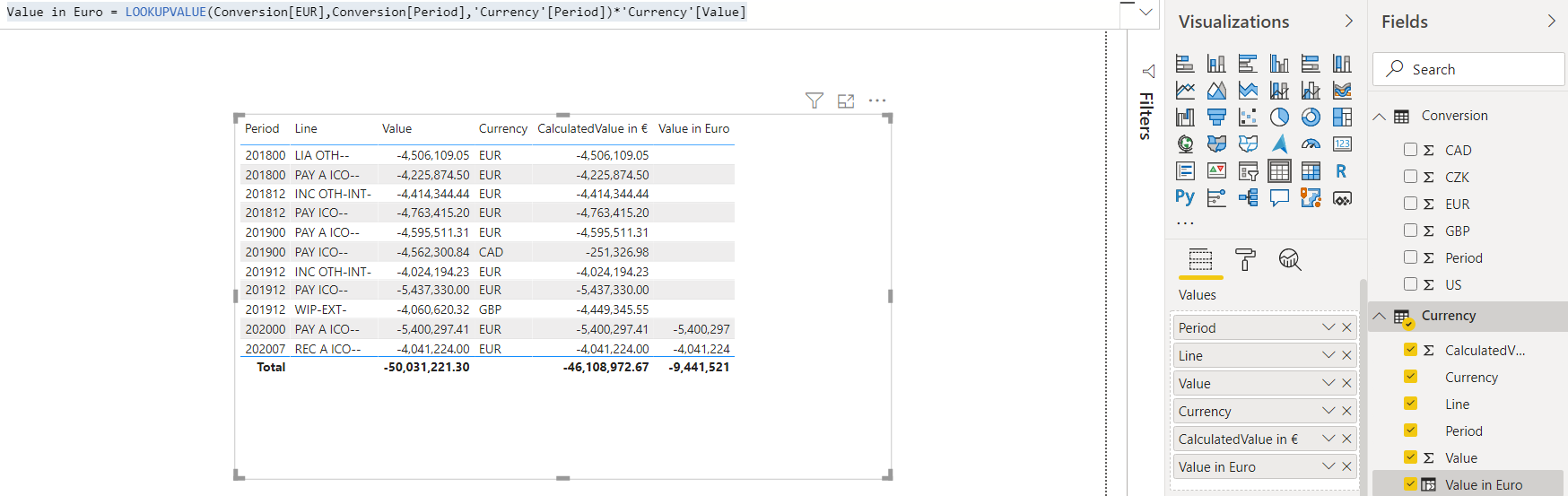Check Period checkbox under Conversion table
1568x496 pixels.
(1410, 257)
